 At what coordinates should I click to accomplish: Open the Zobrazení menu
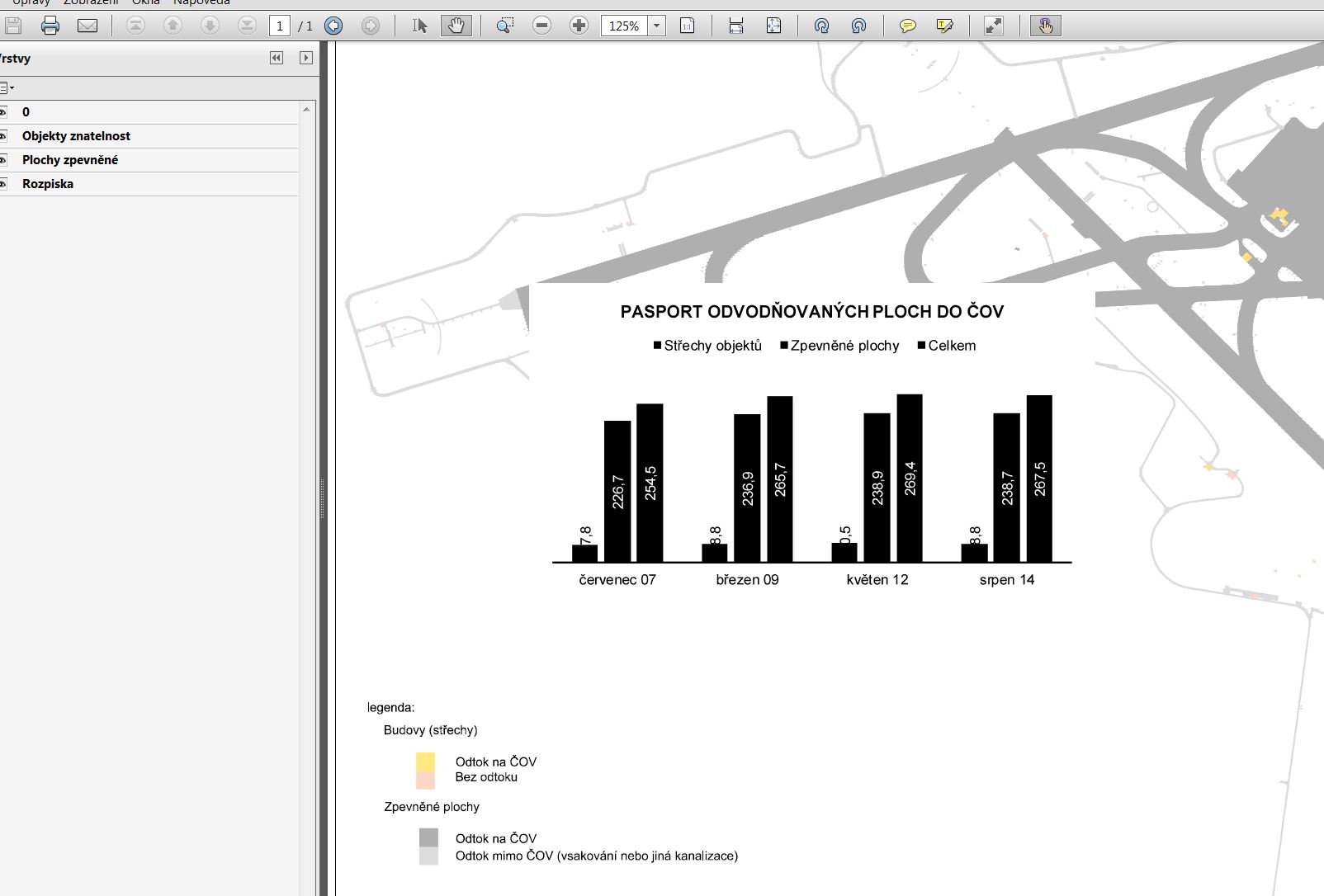click(x=91, y=2)
